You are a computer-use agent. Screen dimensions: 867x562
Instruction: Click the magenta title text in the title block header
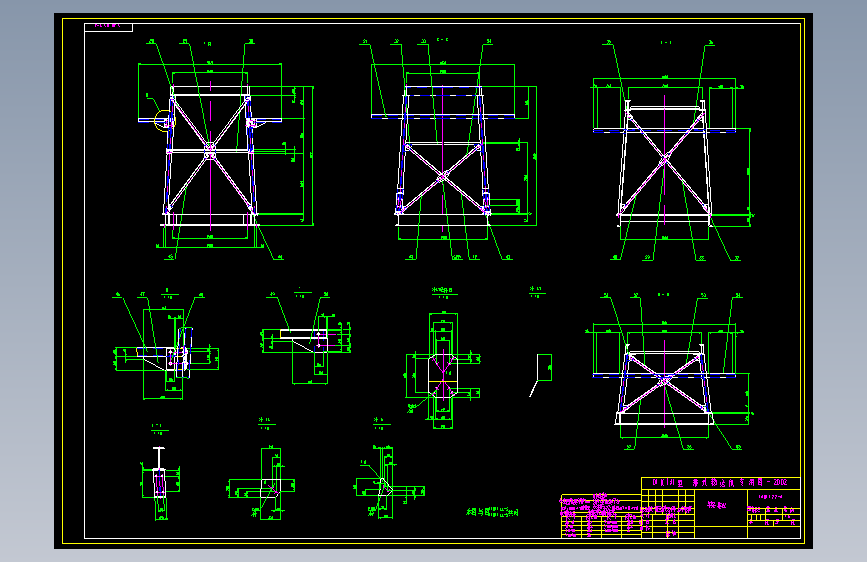point(720,482)
